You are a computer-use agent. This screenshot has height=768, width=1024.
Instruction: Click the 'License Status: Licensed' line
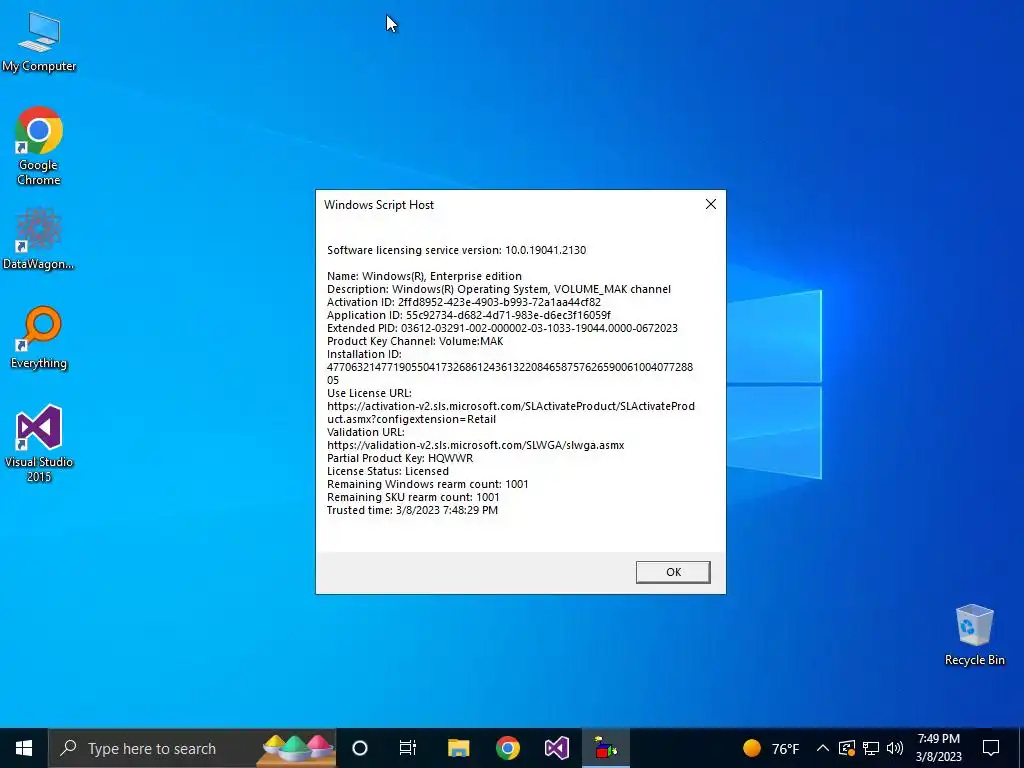coord(388,472)
